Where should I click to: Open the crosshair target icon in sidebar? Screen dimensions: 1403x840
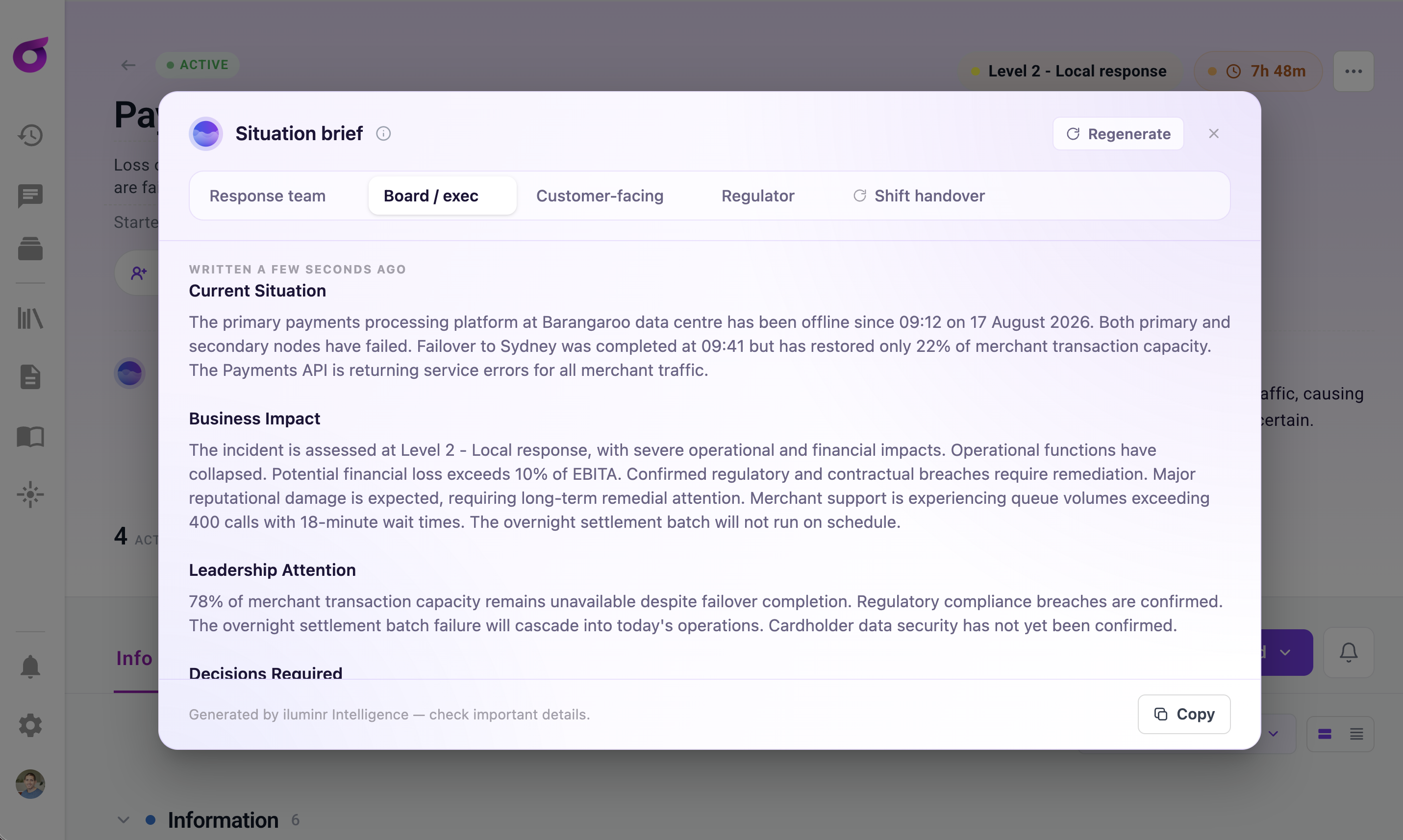(x=30, y=495)
